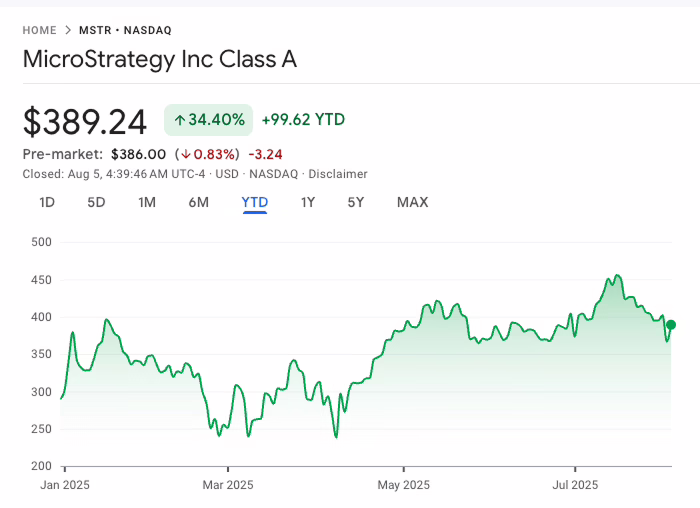Choose the 6M time range
This screenshot has width=700, height=508.
(198, 202)
